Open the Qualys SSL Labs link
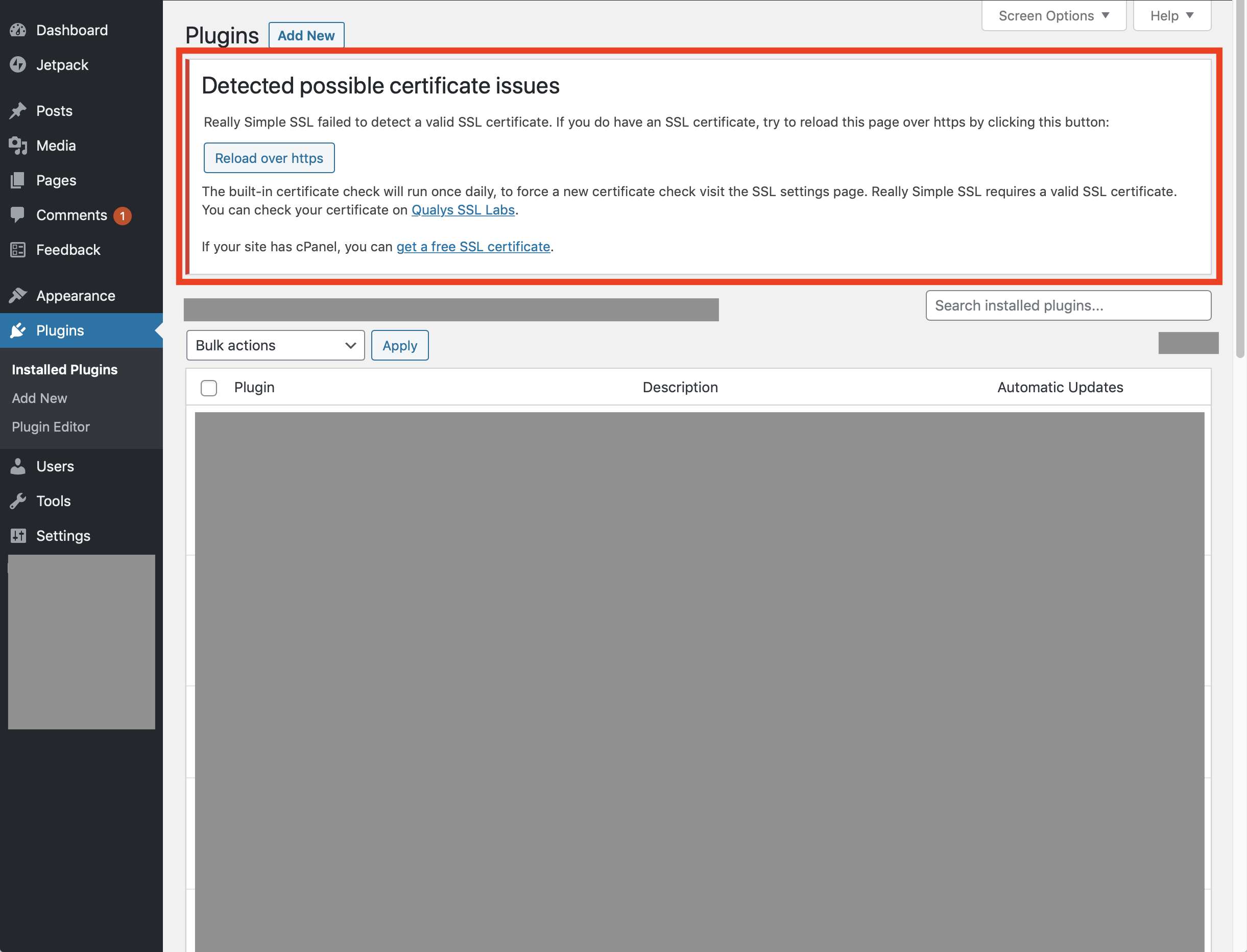This screenshot has width=1247, height=952. (x=463, y=210)
